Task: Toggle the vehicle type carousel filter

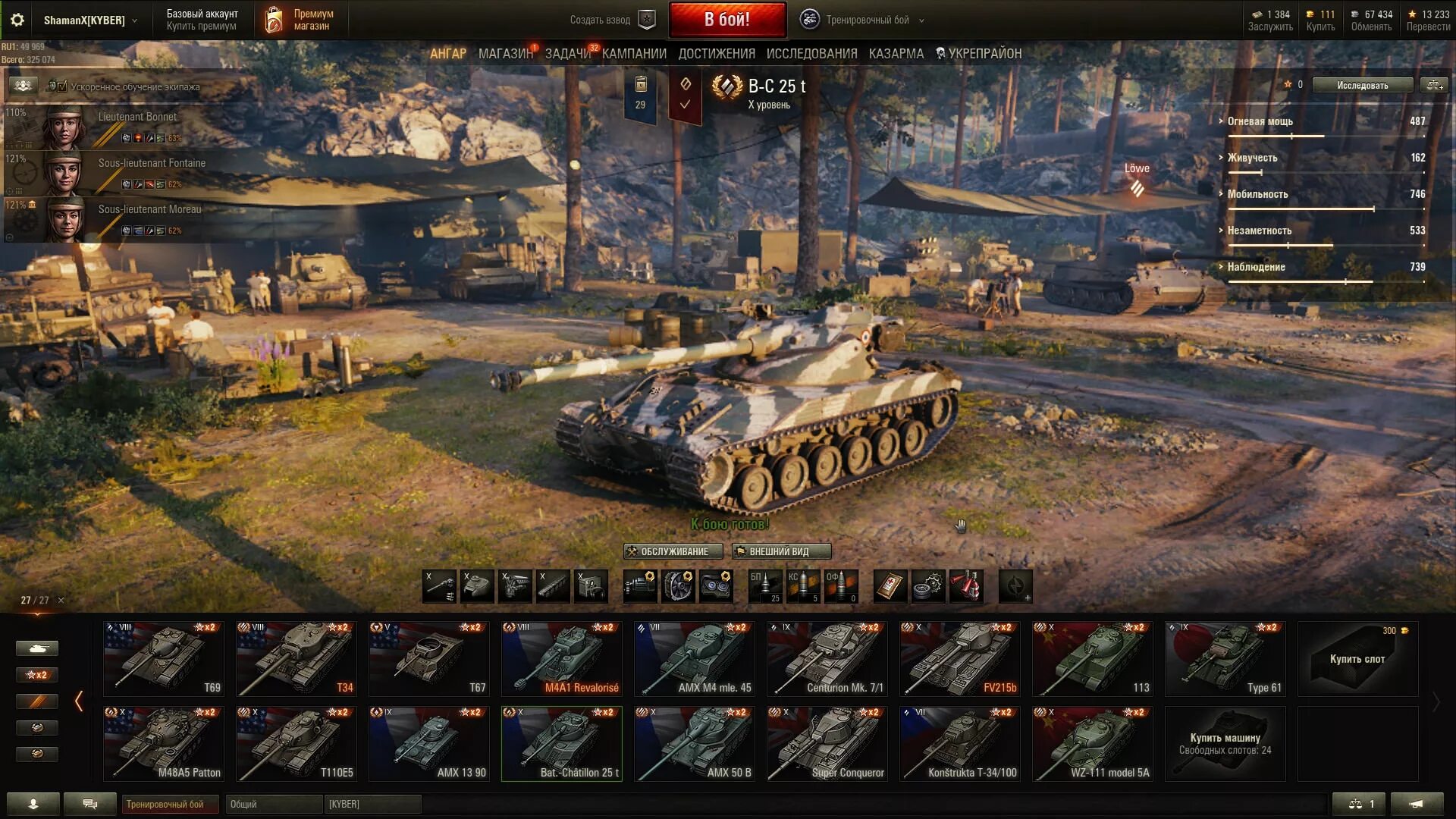Action: tap(37, 648)
